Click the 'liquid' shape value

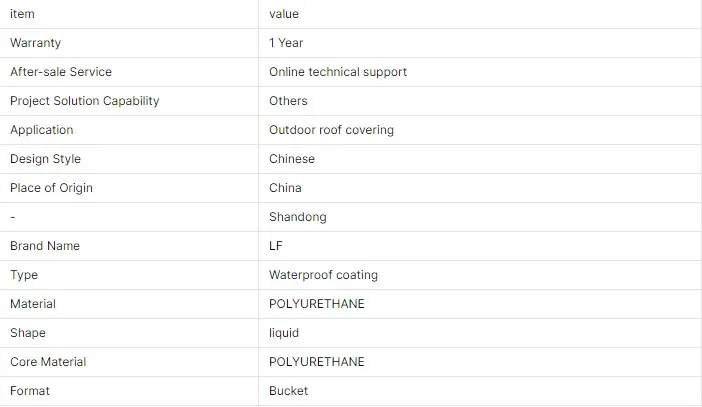[284, 333]
